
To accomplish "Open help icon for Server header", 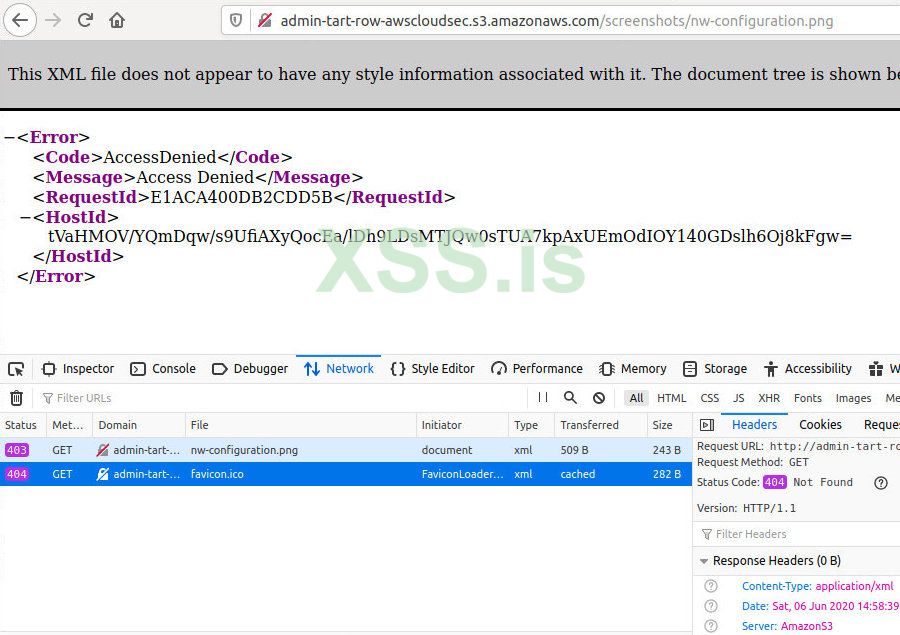I will coord(711,626).
